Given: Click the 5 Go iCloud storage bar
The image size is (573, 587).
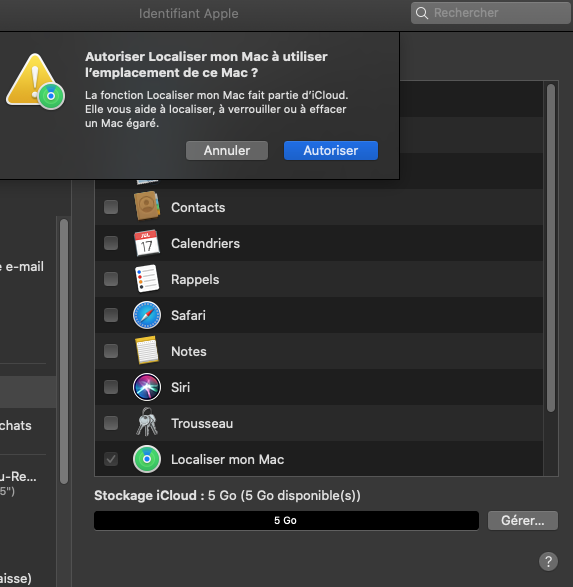Looking at the screenshot, I should [286, 520].
